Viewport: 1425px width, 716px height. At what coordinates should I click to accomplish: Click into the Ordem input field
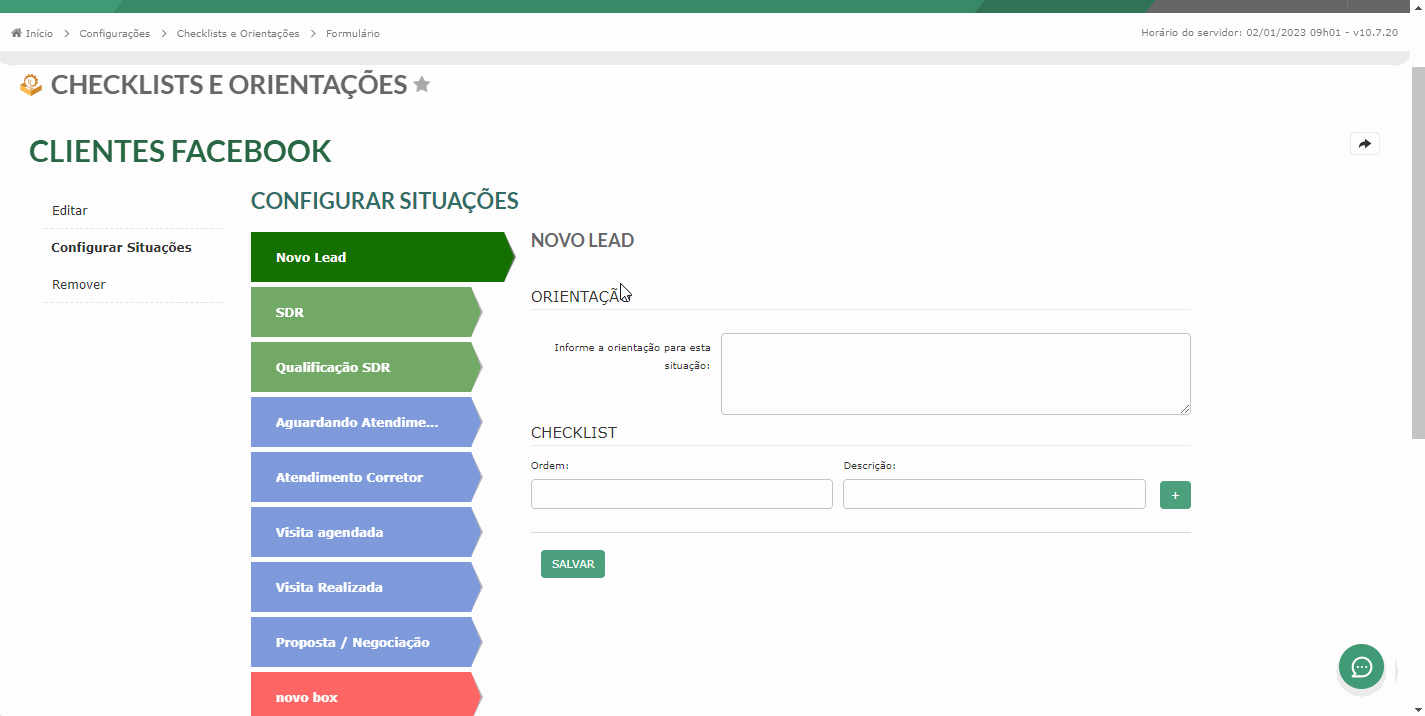coord(682,494)
